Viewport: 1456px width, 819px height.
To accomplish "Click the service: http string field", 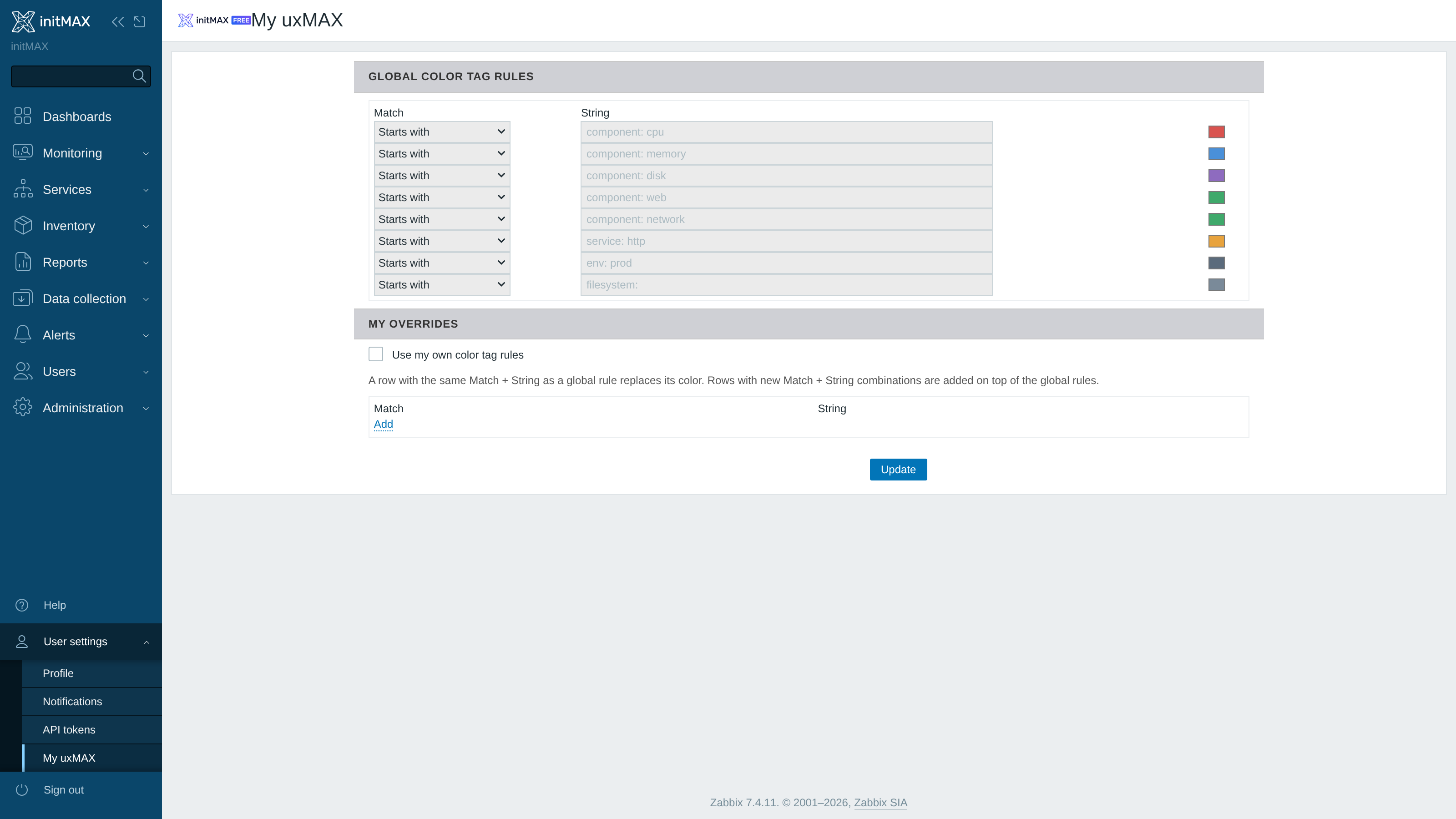I will click(x=786, y=241).
